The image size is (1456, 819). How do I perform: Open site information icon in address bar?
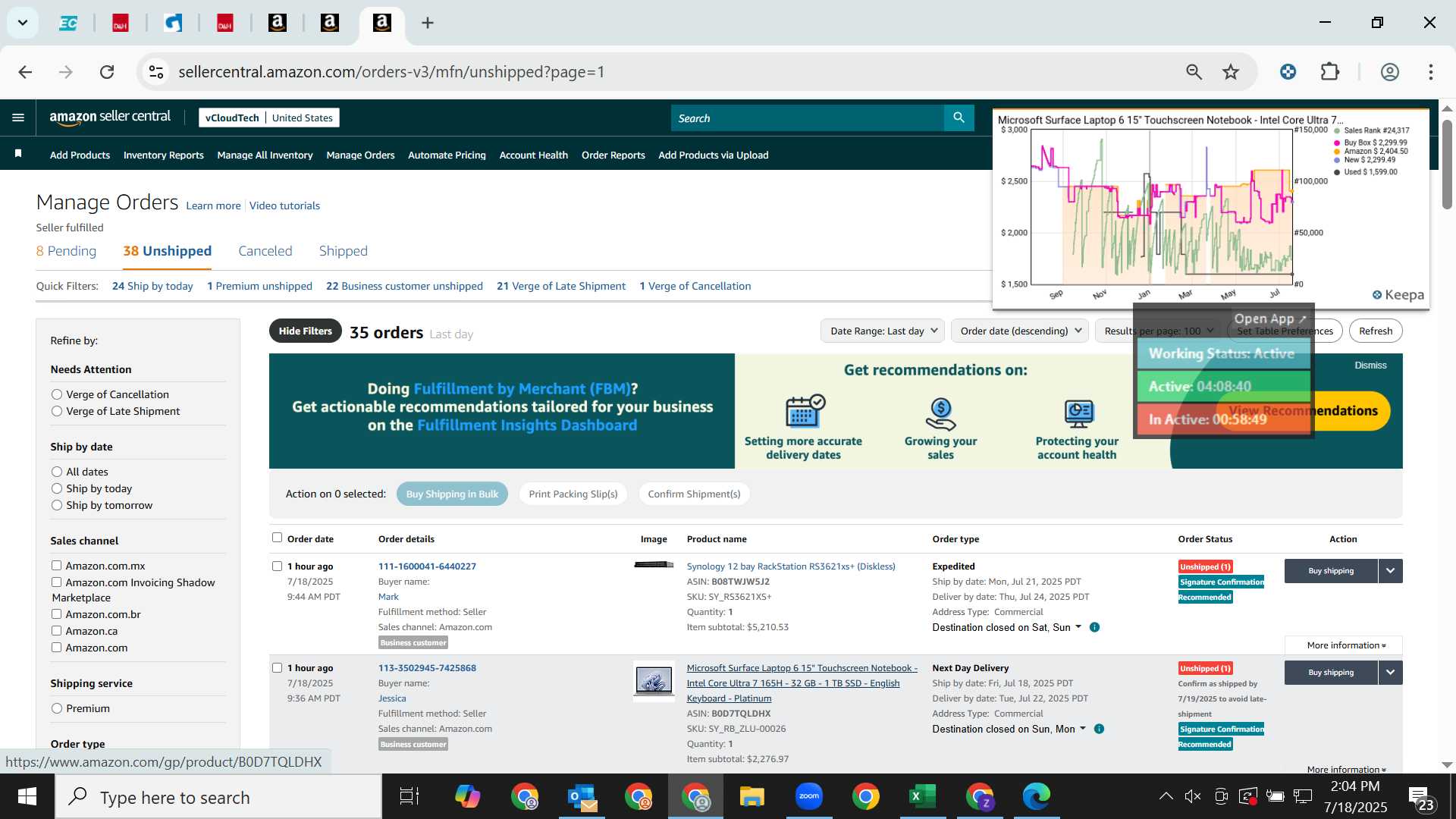(155, 72)
